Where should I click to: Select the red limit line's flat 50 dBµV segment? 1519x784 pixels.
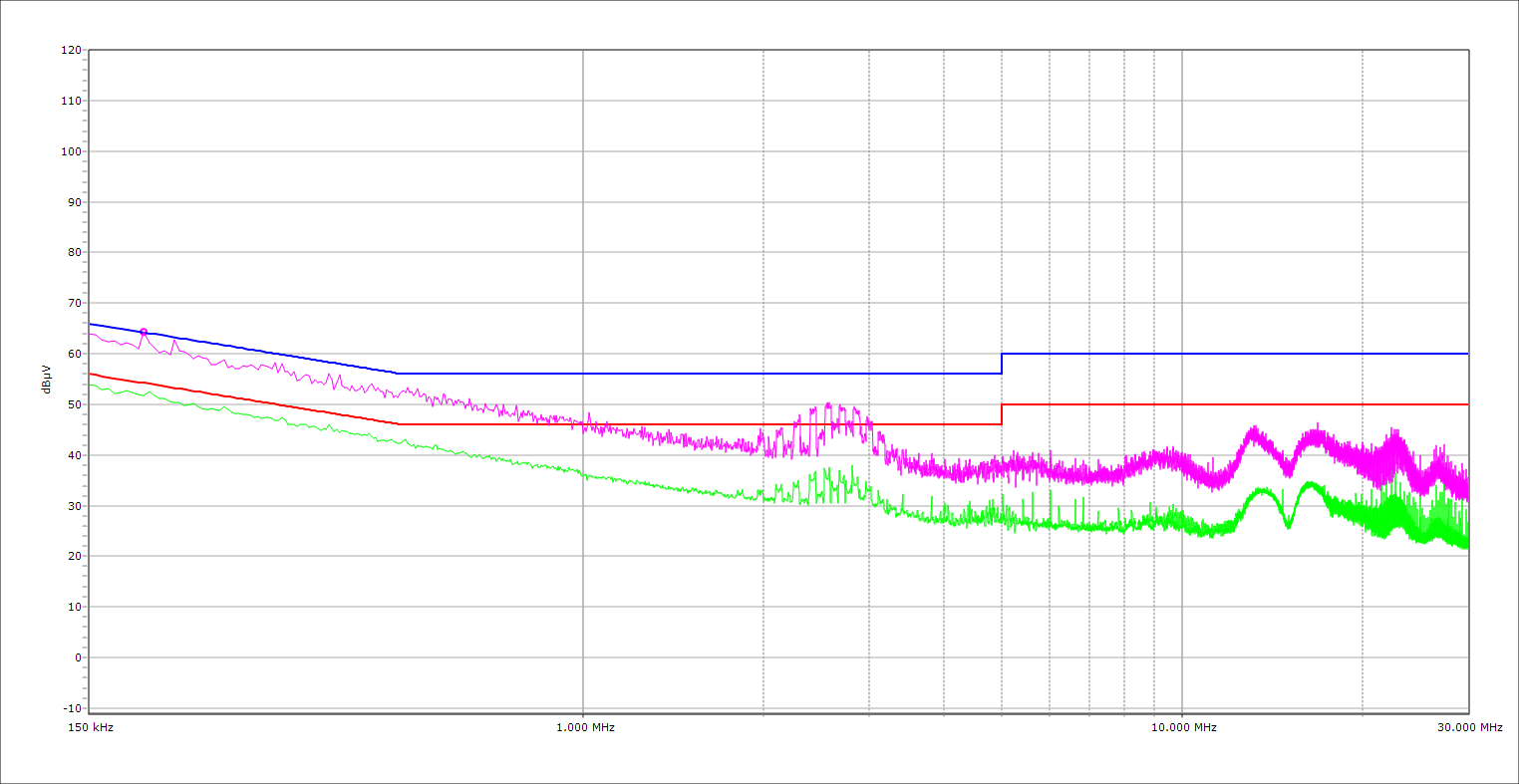(x=1236, y=404)
